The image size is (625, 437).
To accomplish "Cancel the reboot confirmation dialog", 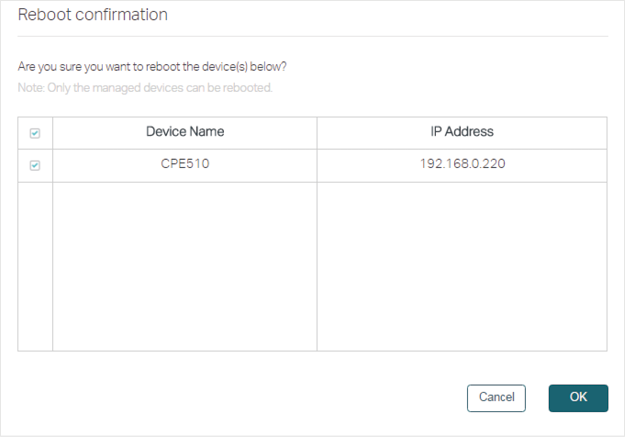I will [496, 398].
